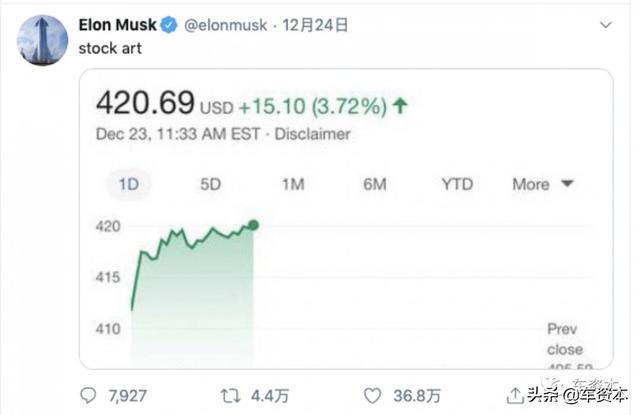Image resolution: width=640 pixels, height=415 pixels.
Task: Select the 6M chart range tab
Action: click(x=375, y=184)
